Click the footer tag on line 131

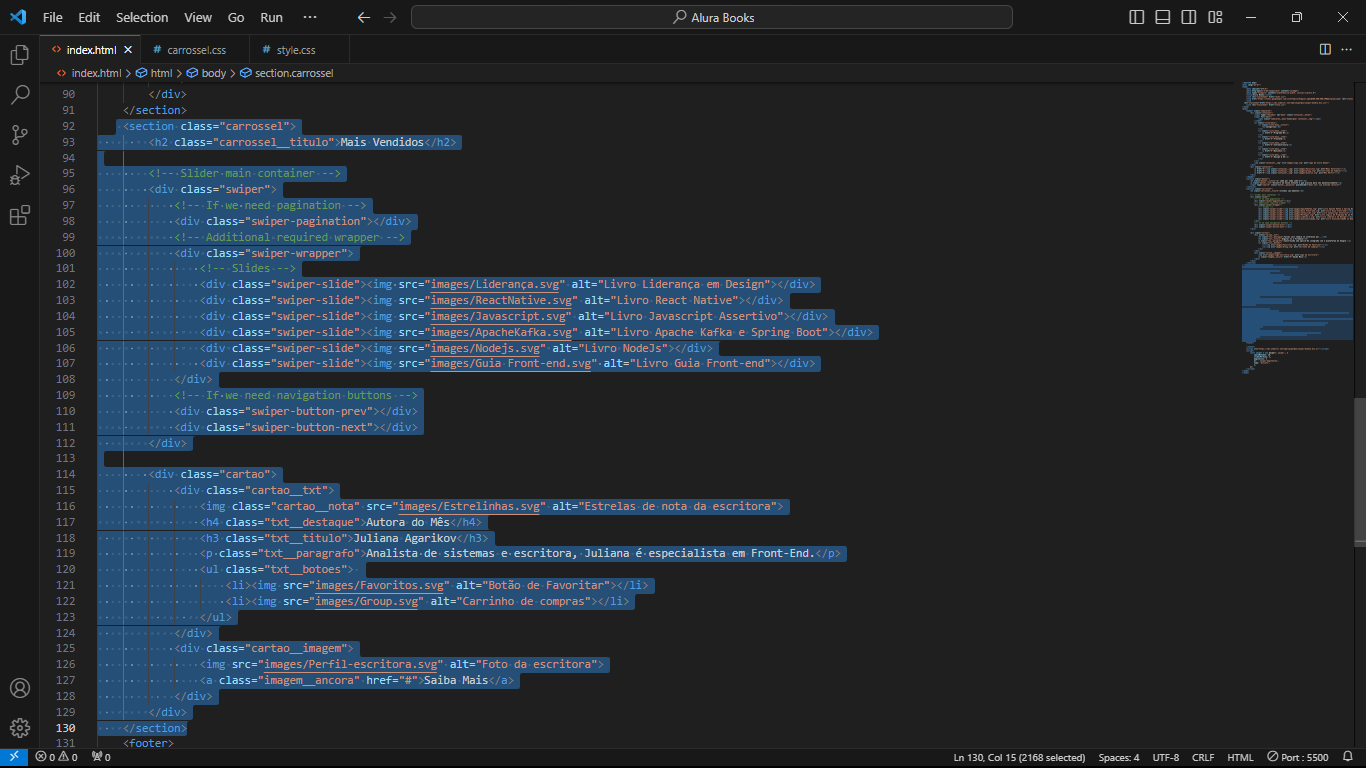[x=149, y=743]
